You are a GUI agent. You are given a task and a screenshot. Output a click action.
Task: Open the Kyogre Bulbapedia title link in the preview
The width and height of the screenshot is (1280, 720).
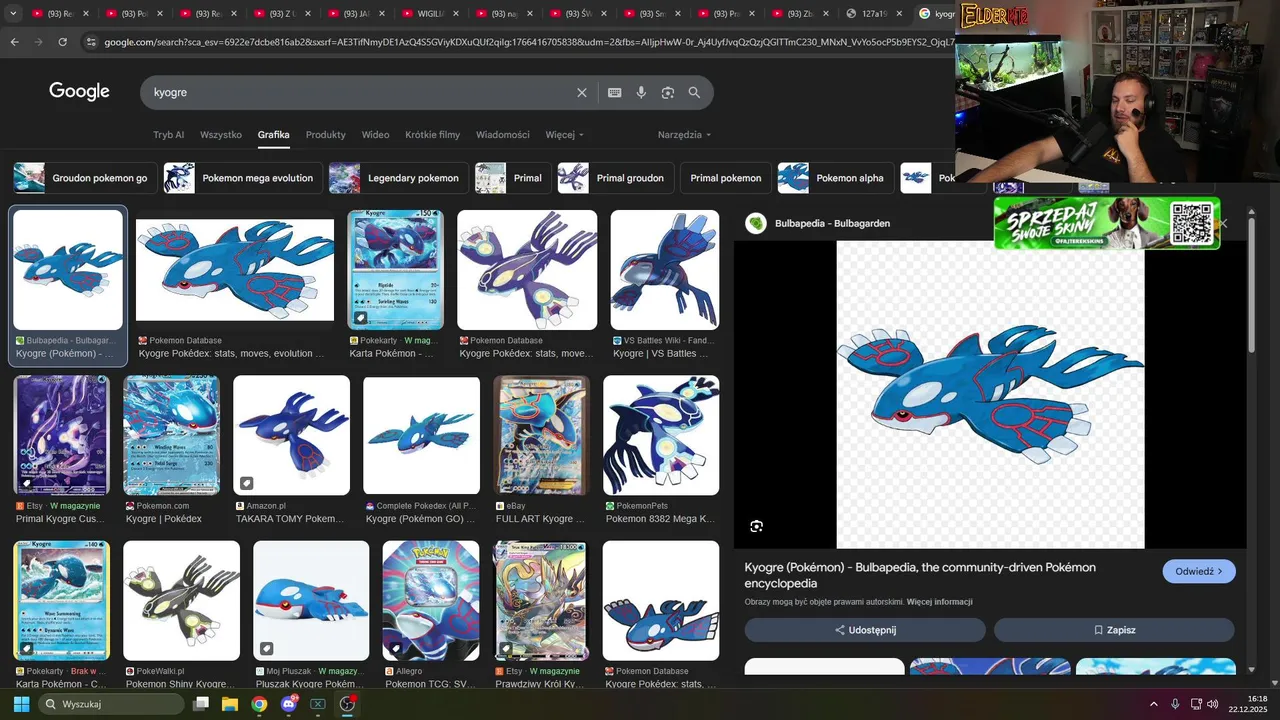point(920,575)
